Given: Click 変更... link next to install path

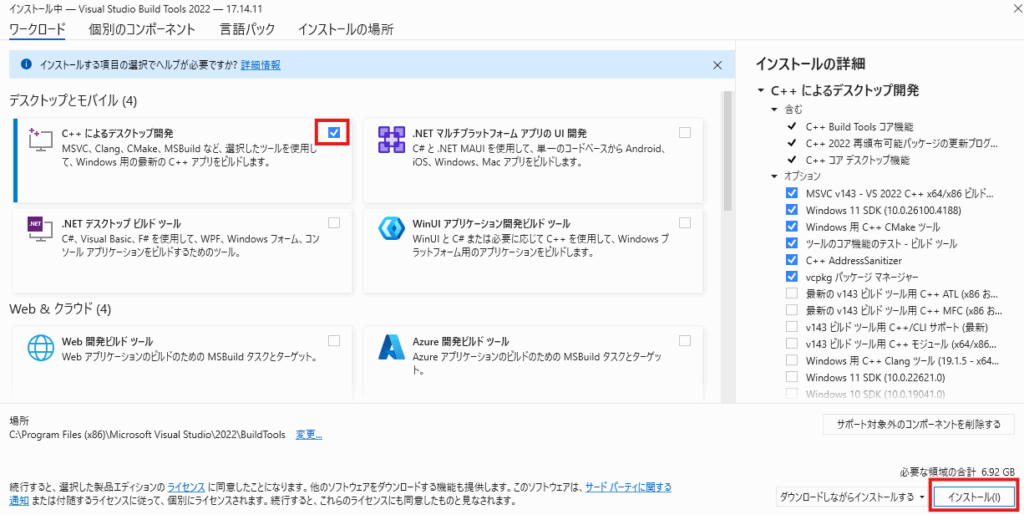Looking at the screenshot, I should (x=309, y=435).
